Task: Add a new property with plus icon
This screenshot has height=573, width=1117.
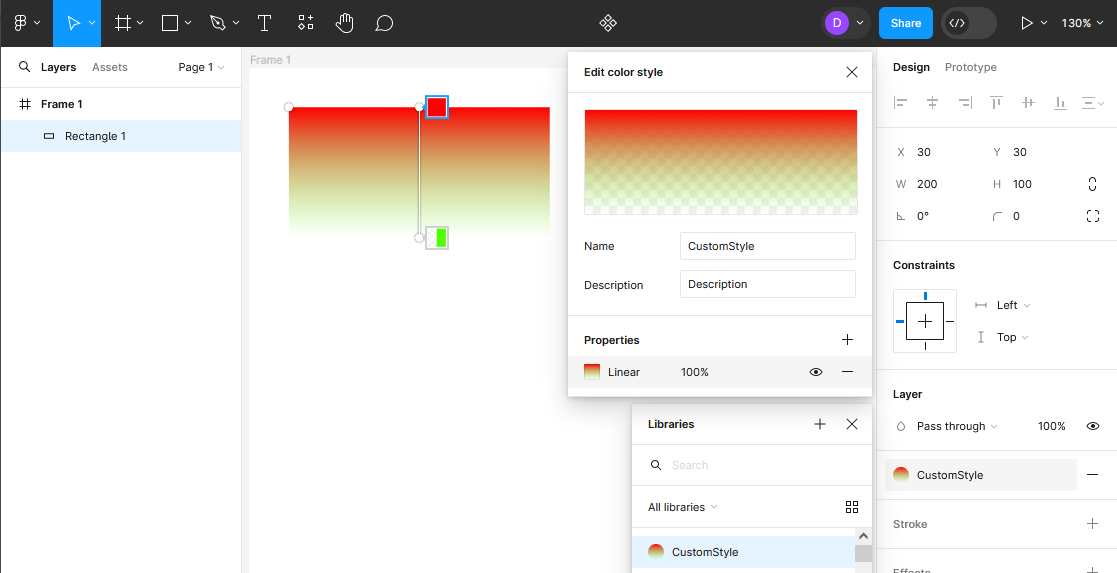Action: 847,340
